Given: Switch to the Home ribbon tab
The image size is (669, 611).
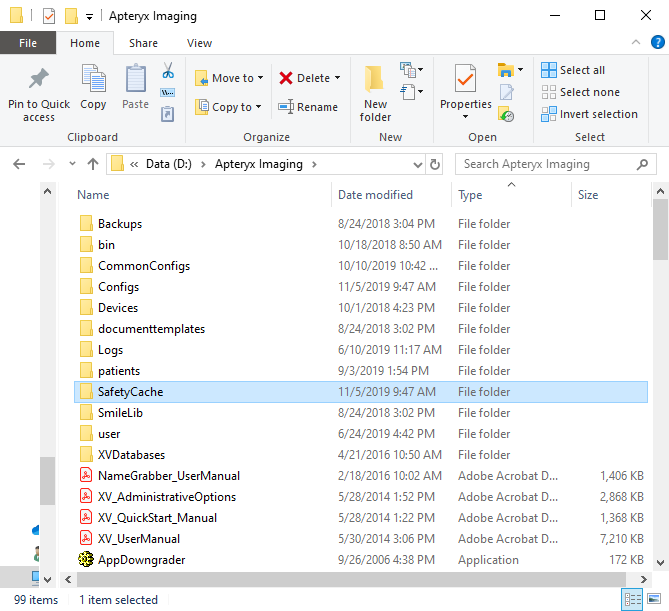Looking at the screenshot, I should point(85,43).
